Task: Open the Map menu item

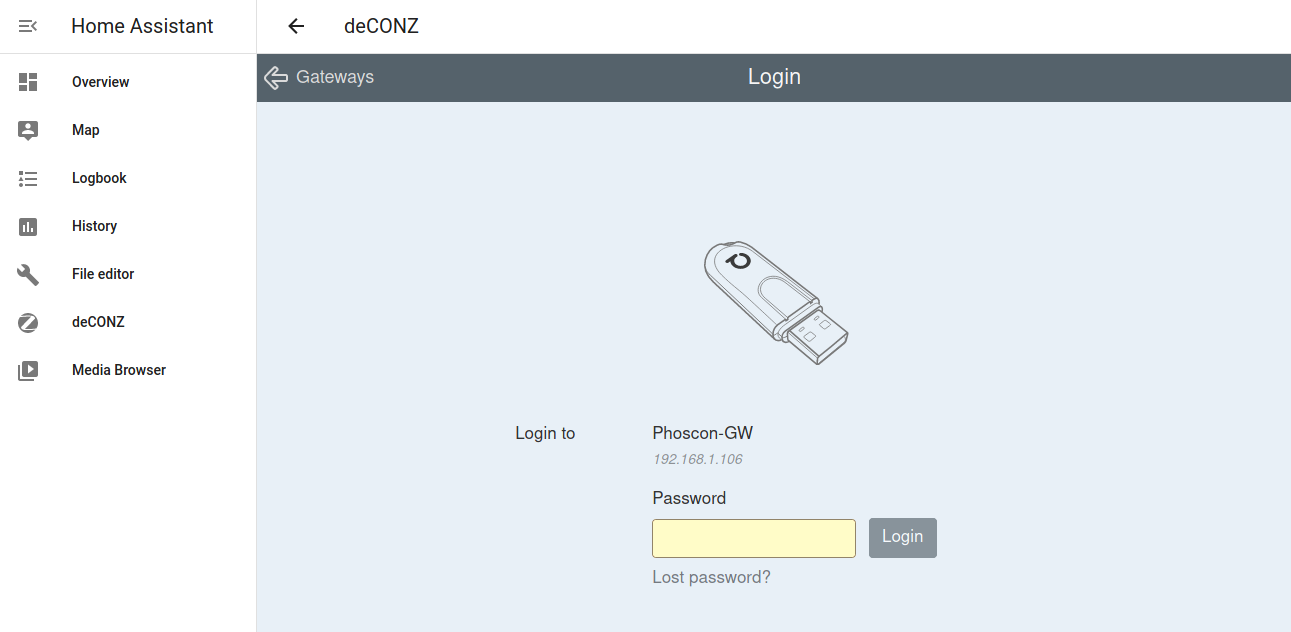Action: coord(86,130)
